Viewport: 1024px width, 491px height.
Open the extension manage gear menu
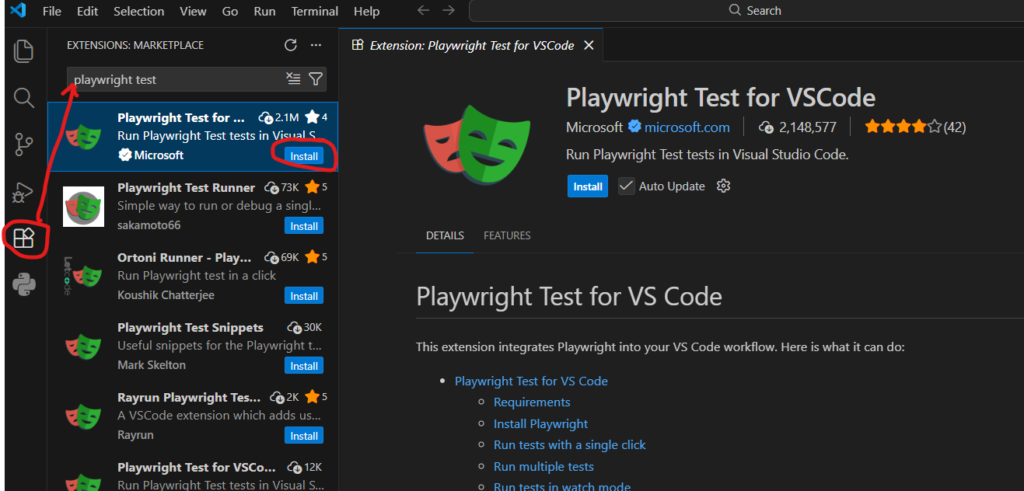(725, 186)
